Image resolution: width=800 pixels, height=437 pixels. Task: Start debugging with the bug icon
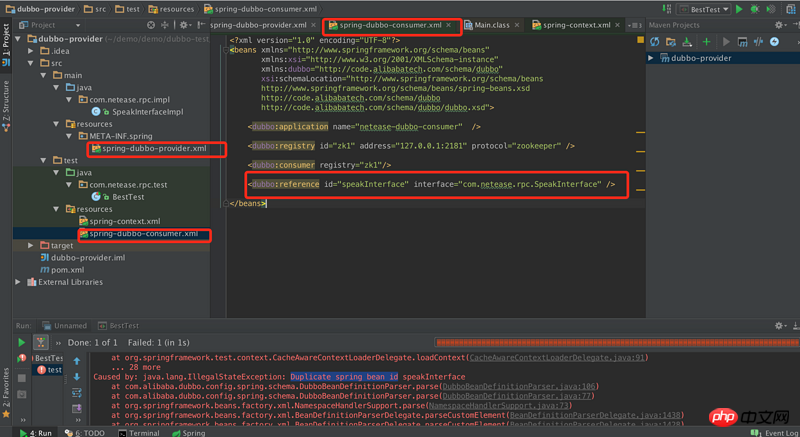click(755, 9)
